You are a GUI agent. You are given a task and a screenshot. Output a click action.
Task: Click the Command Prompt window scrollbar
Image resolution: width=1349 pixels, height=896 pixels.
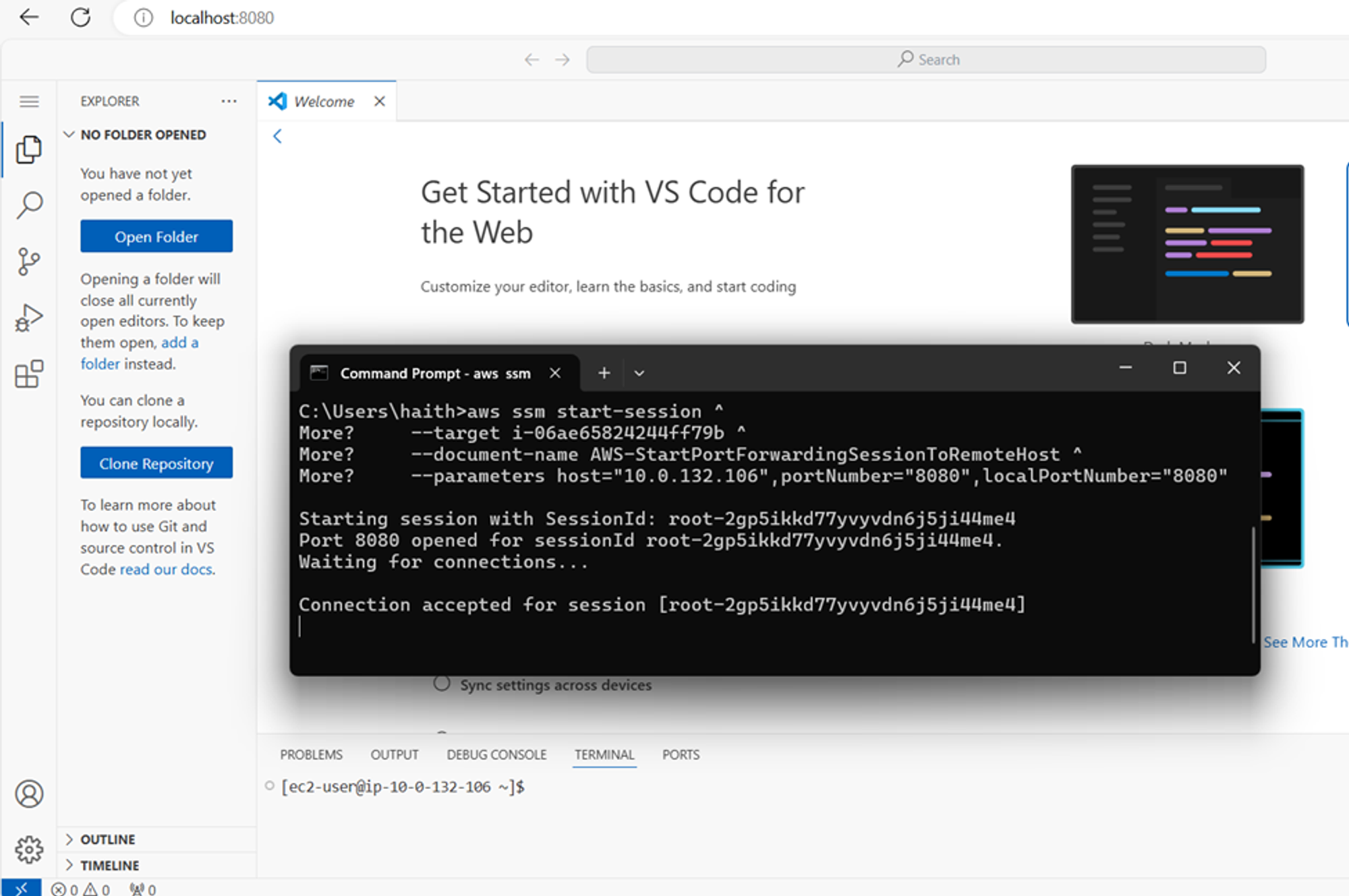point(1253,584)
